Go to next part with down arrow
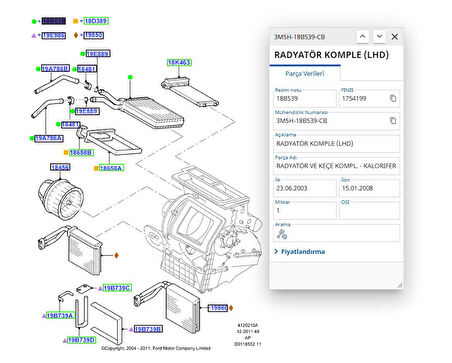Screen dimensions: 452x363 (x=379, y=36)
